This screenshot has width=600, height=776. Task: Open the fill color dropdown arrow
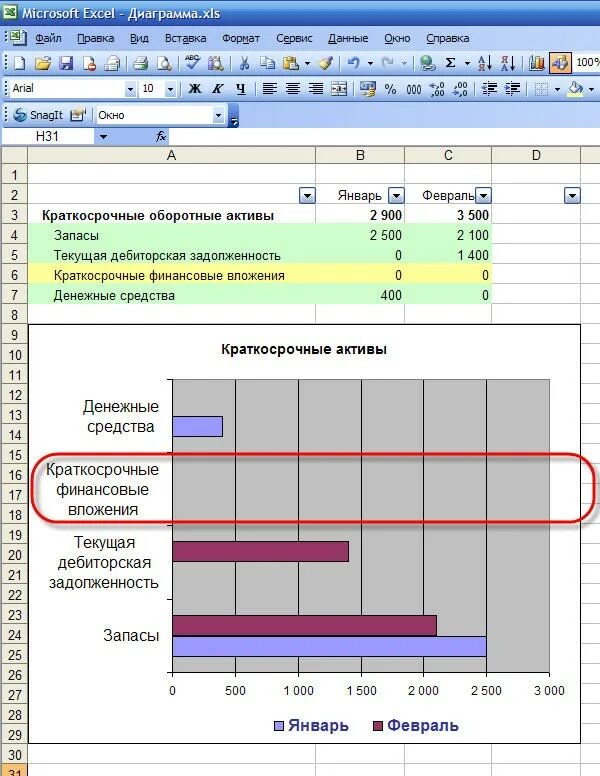tap(592, 90)
